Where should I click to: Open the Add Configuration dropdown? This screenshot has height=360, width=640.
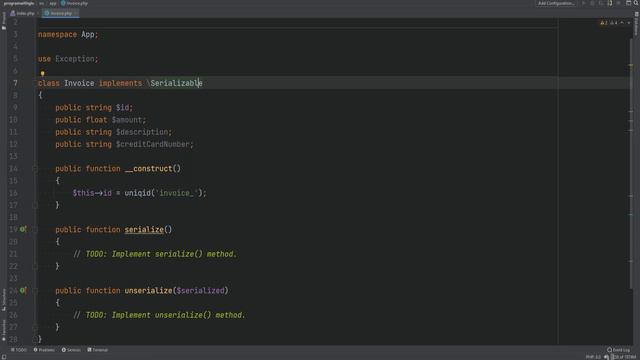click(556, 3)
